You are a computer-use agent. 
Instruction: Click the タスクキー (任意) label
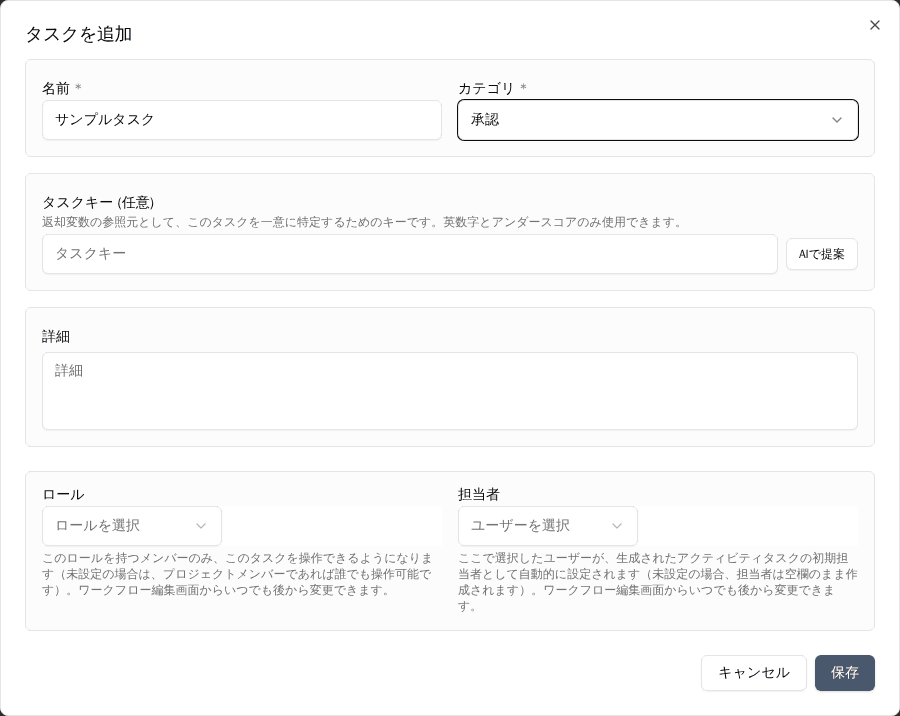(x=98, y=202)
